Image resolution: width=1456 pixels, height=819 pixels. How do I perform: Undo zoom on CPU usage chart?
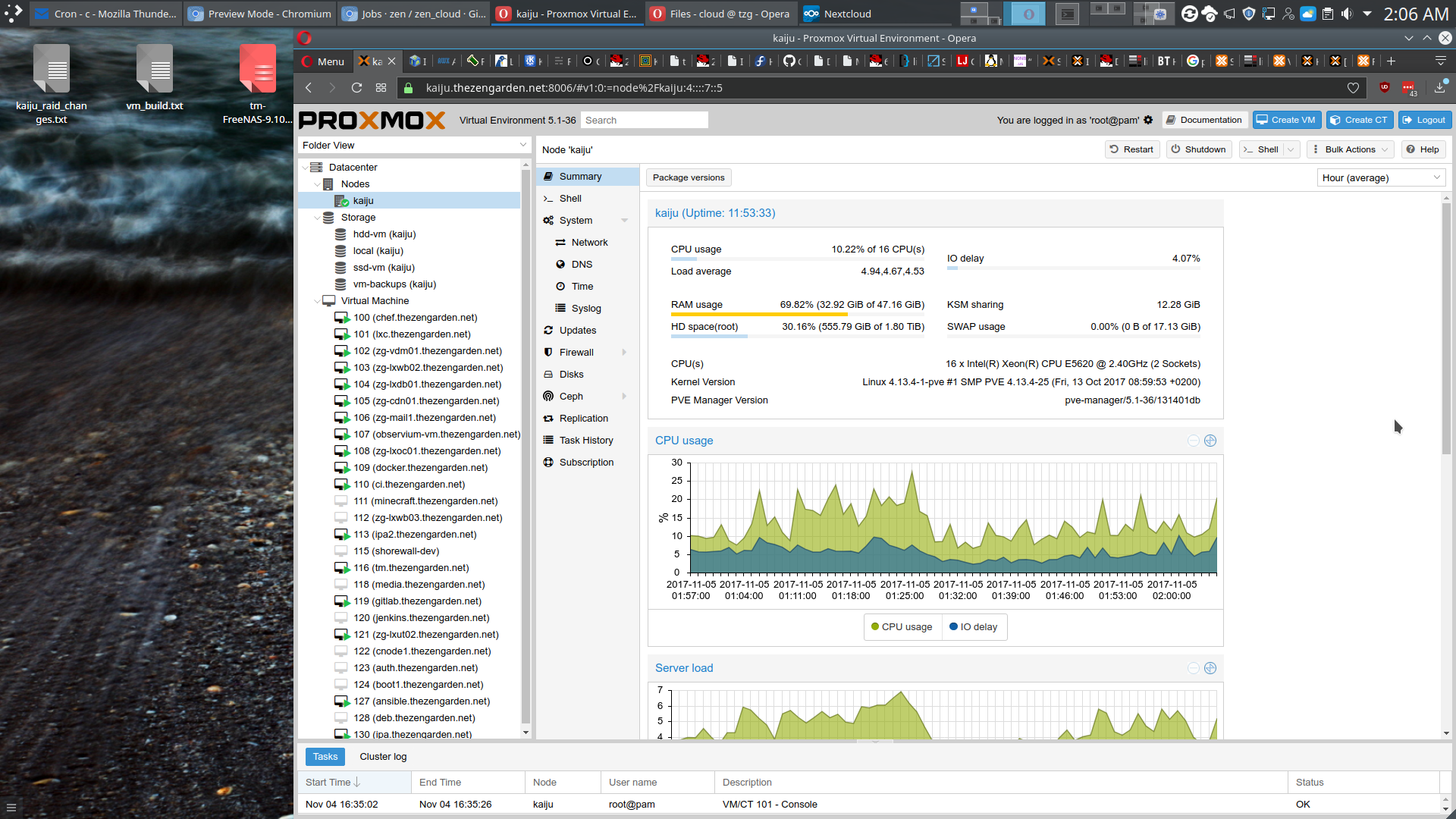point(1194,441)
